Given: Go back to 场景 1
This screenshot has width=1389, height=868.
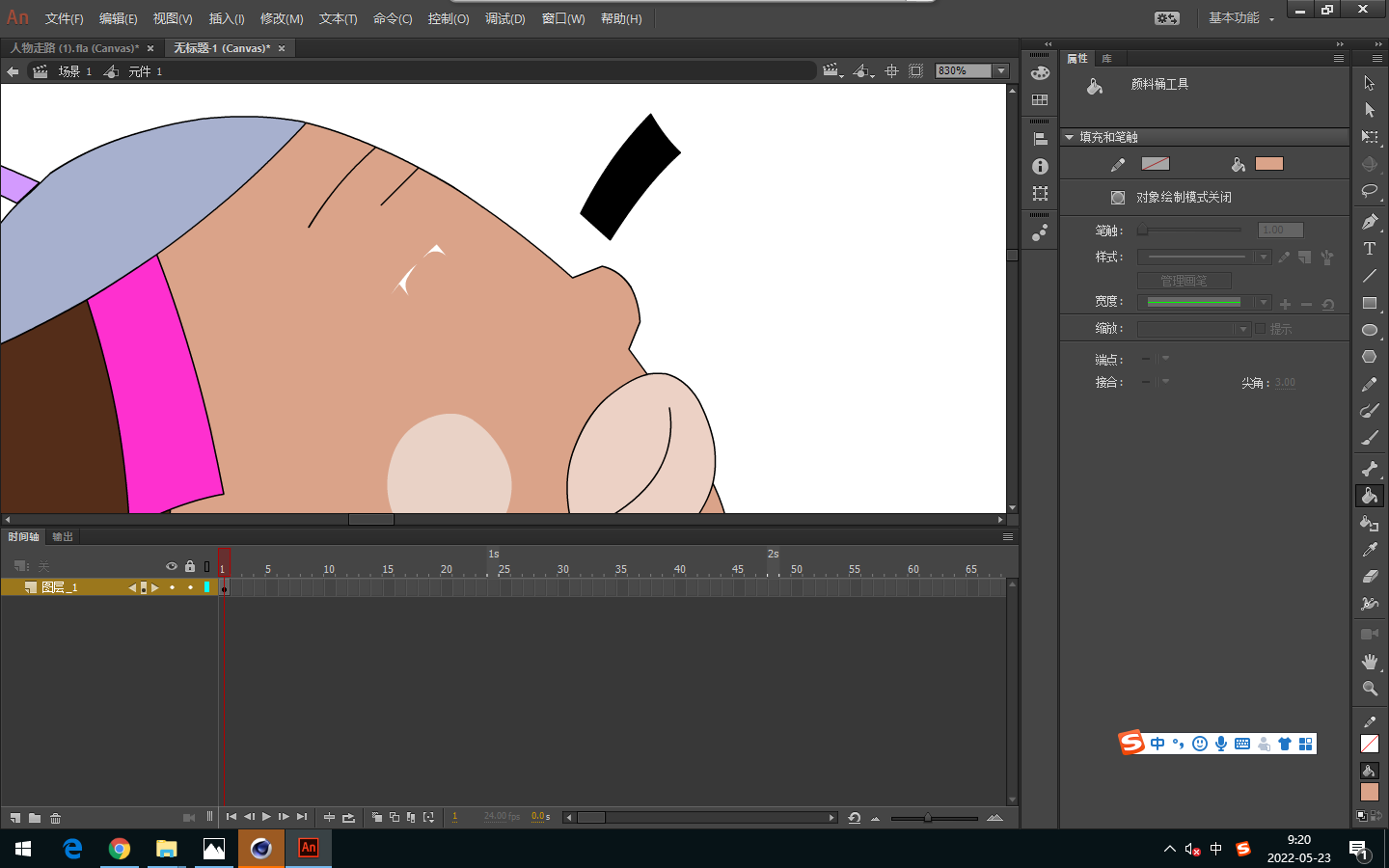Looking at the screenshot, I should [x=75, y=71].
